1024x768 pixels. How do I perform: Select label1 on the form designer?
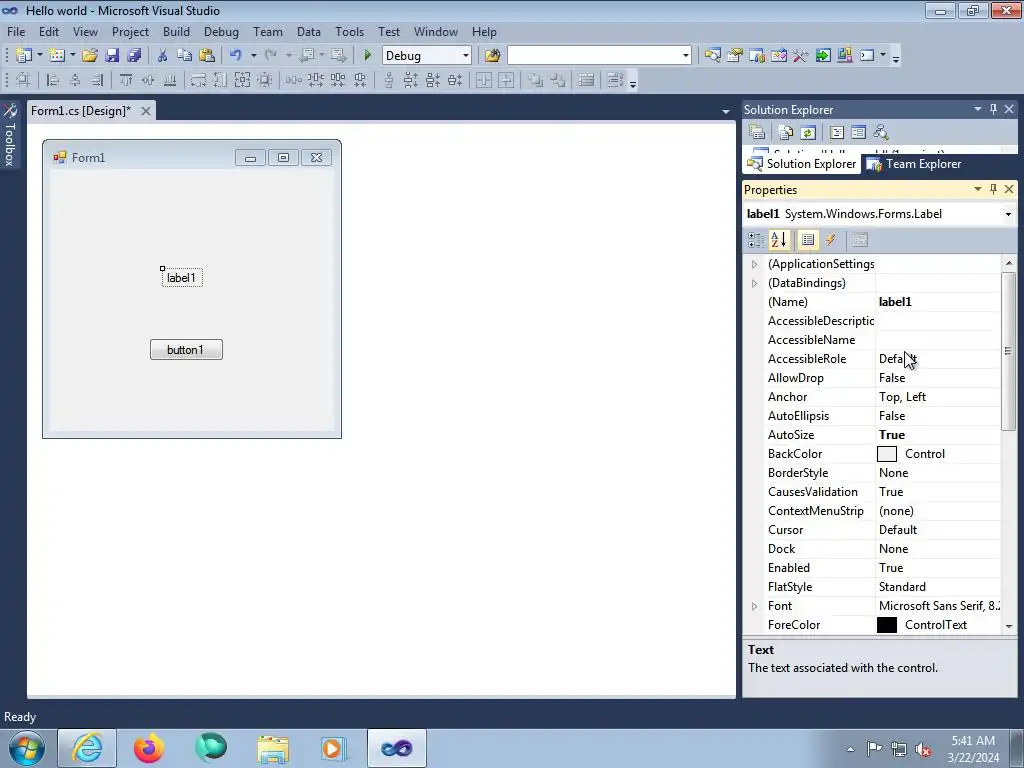(x=182, y=278)
